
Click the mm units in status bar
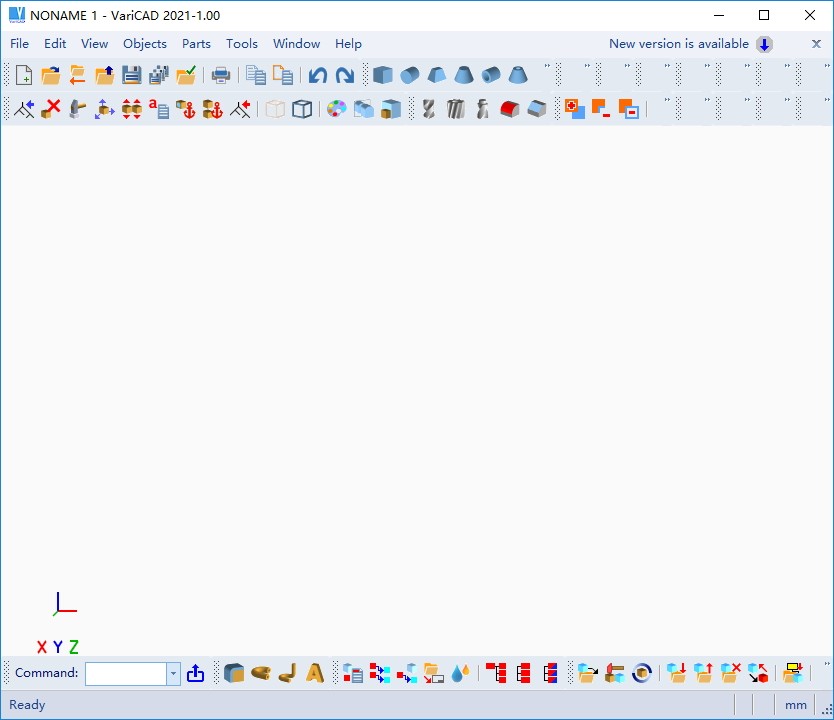click(x=796, y=705)
